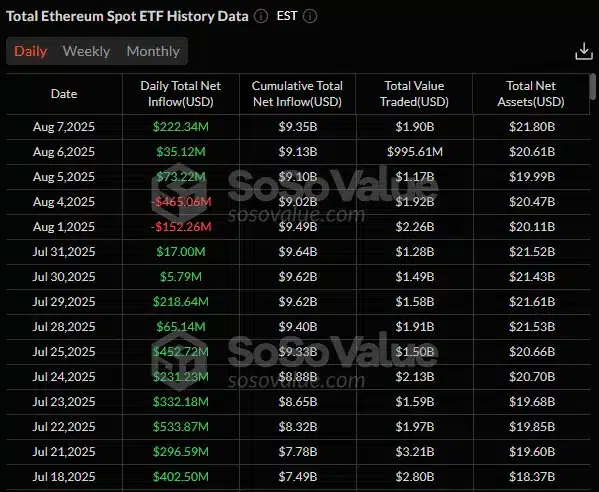The image size is (599, 492).
Task: Select the $533.87M inflow value
Action: tap(181, 427)
